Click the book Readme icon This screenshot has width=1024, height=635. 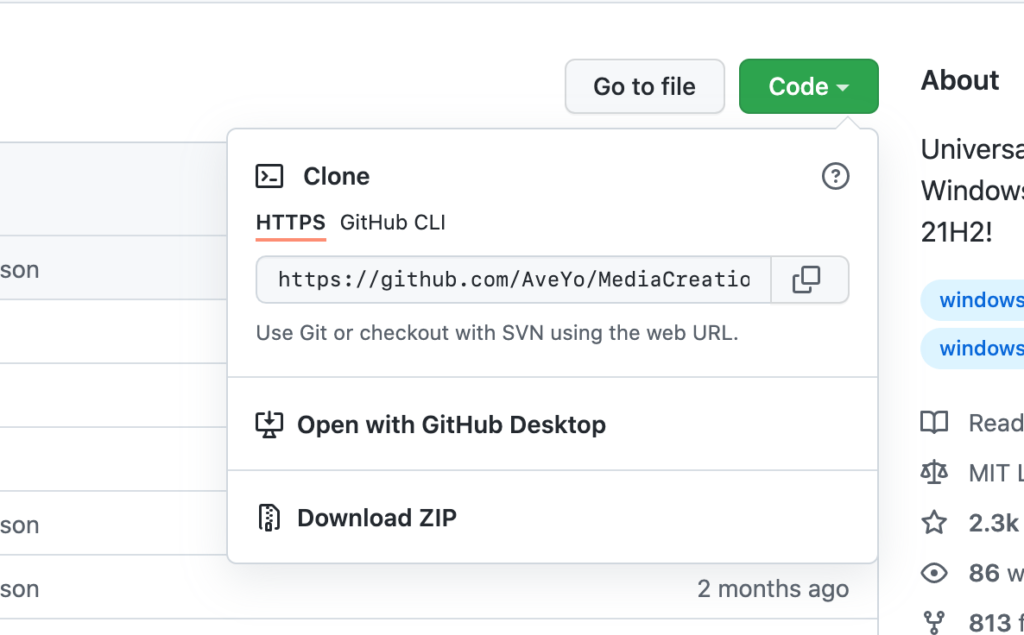(934, 423)
